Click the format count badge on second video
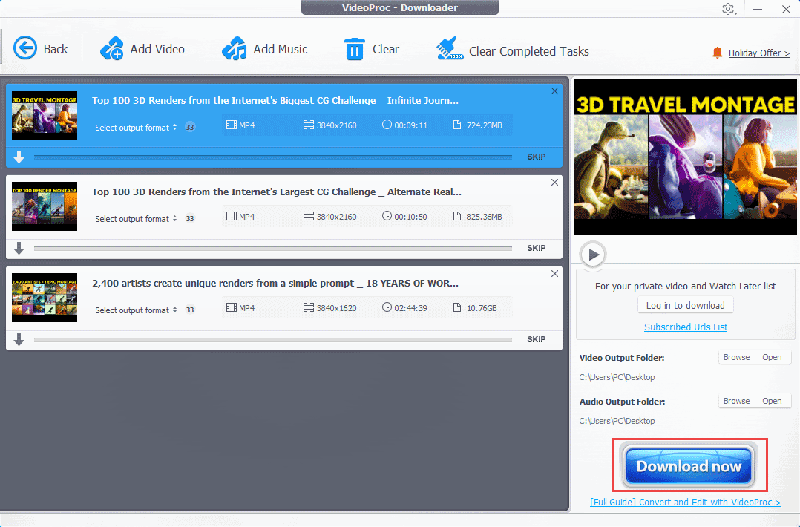This screenshot has width=800, height=527. [190, 218]
